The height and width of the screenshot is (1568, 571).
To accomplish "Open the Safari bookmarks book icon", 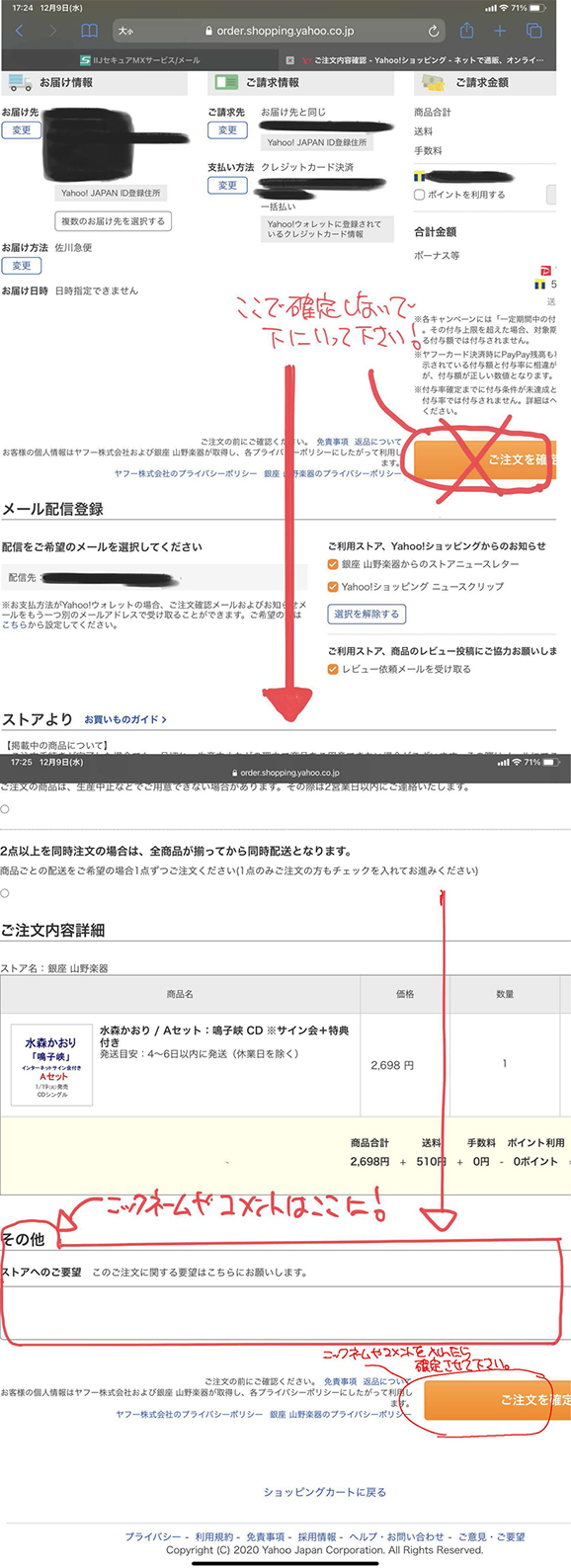I will tap(89, 31).
